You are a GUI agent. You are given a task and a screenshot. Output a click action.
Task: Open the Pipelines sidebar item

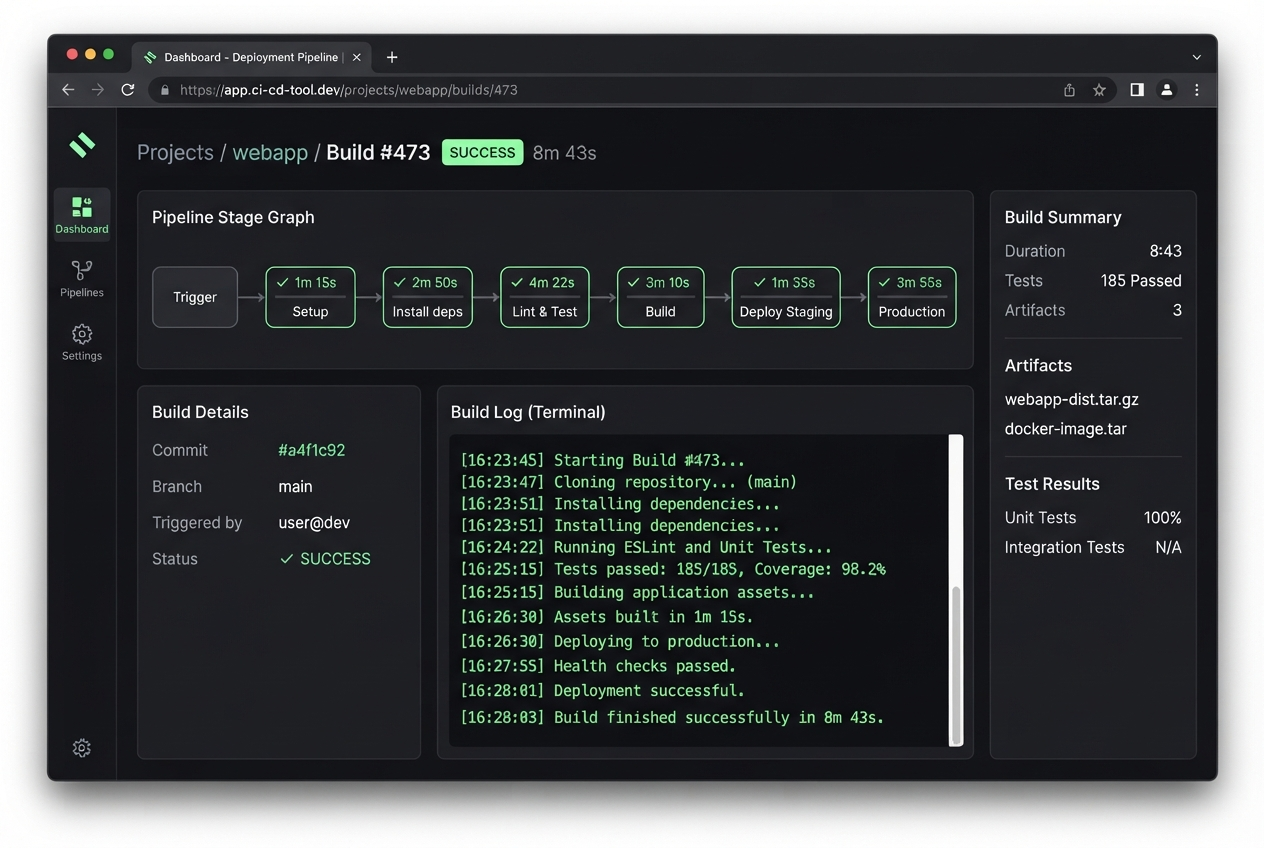[82, 278]
